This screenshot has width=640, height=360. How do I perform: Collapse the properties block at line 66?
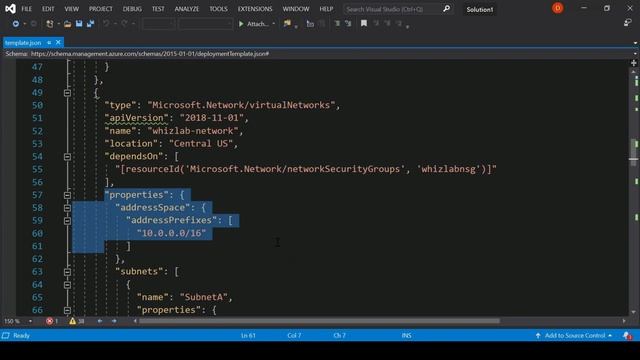pyautogui.click(x=67, y=310)
